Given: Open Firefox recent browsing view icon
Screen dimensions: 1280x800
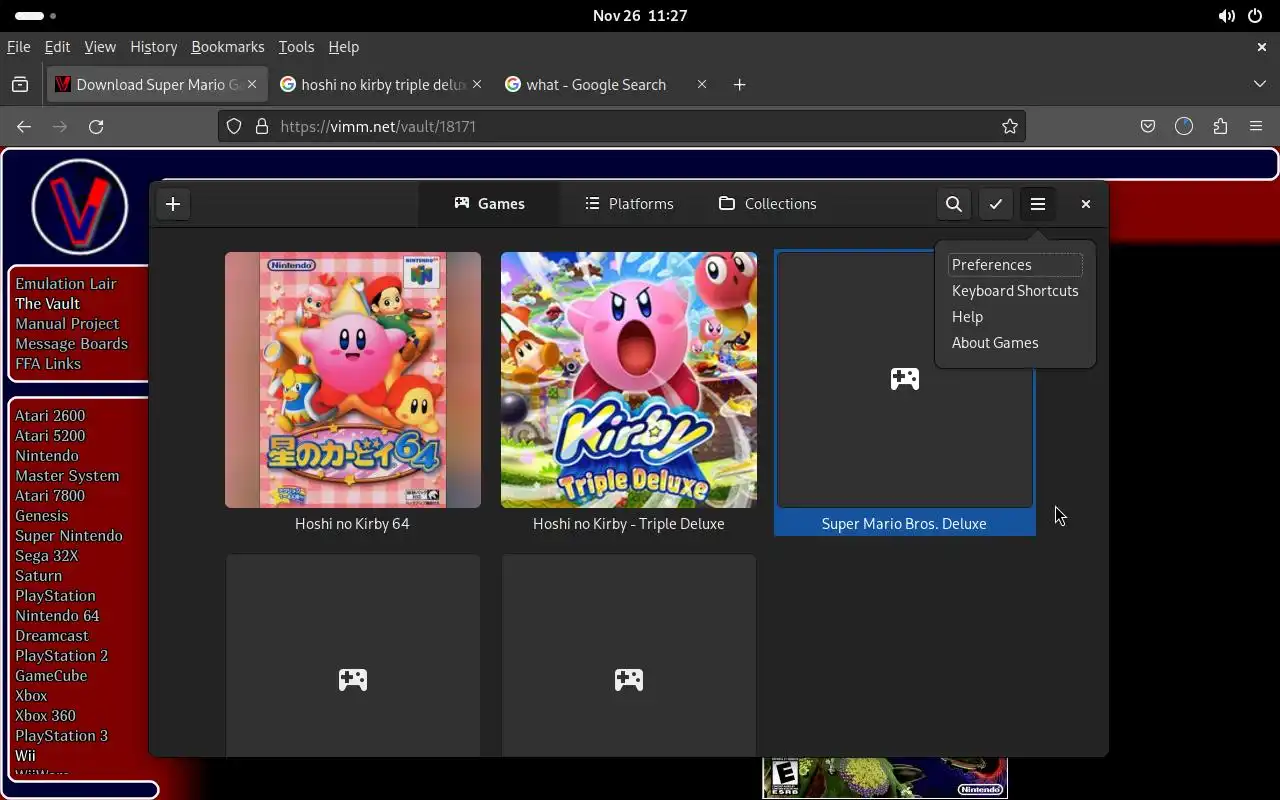Looking at the screenshot, I should [20, 85].
